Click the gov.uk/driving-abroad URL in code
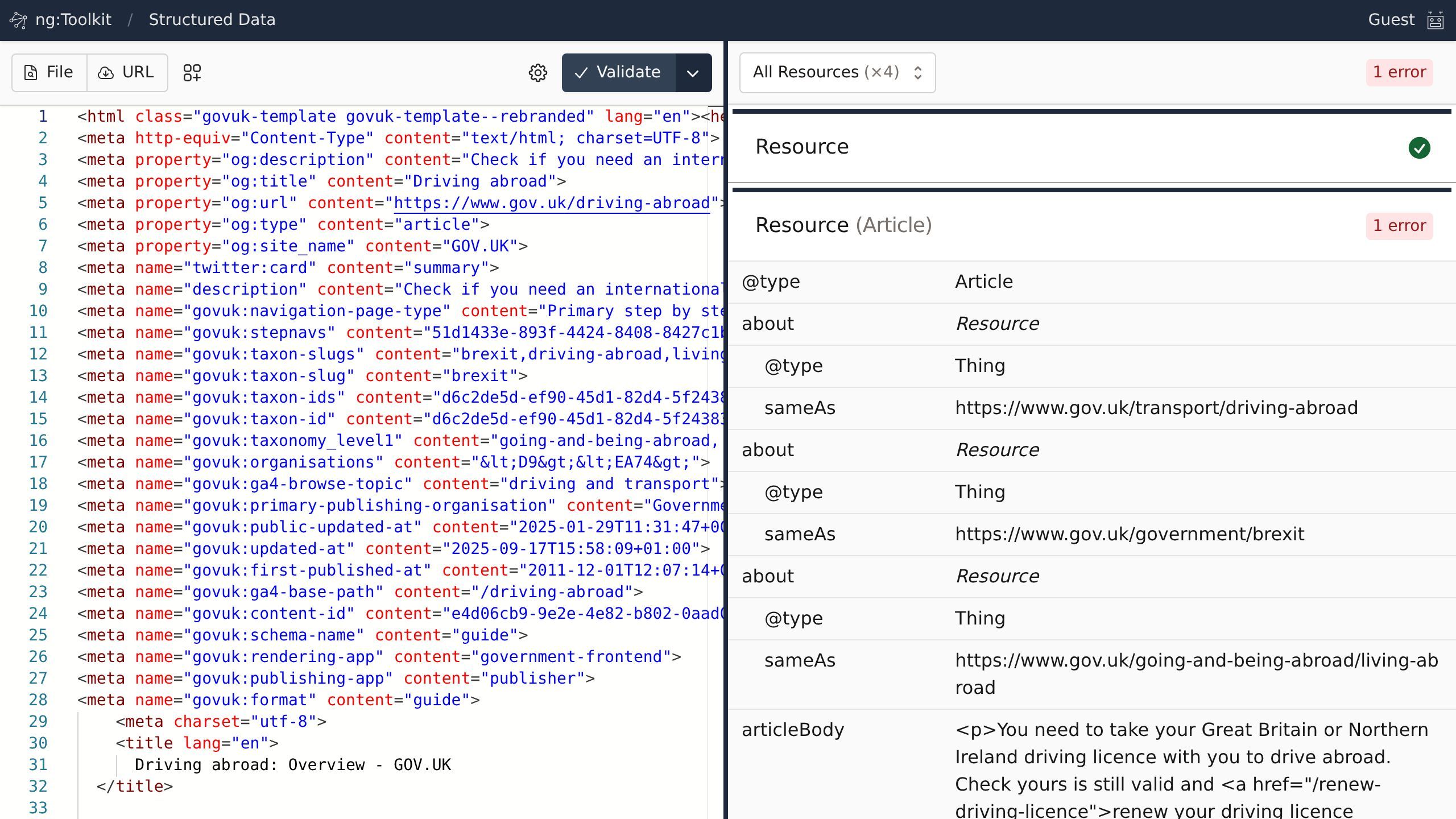The height and width of the screenshot is (819, 1456). (551, 203)
